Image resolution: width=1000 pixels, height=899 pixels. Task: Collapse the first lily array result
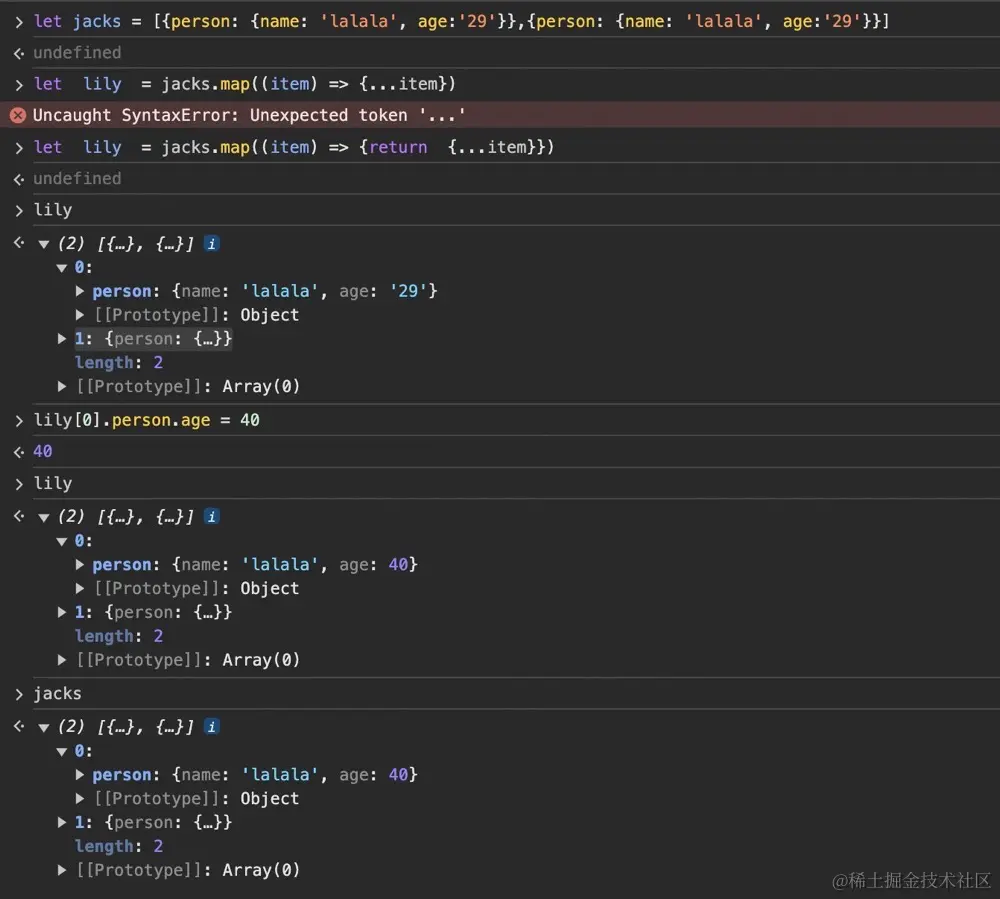43,244
